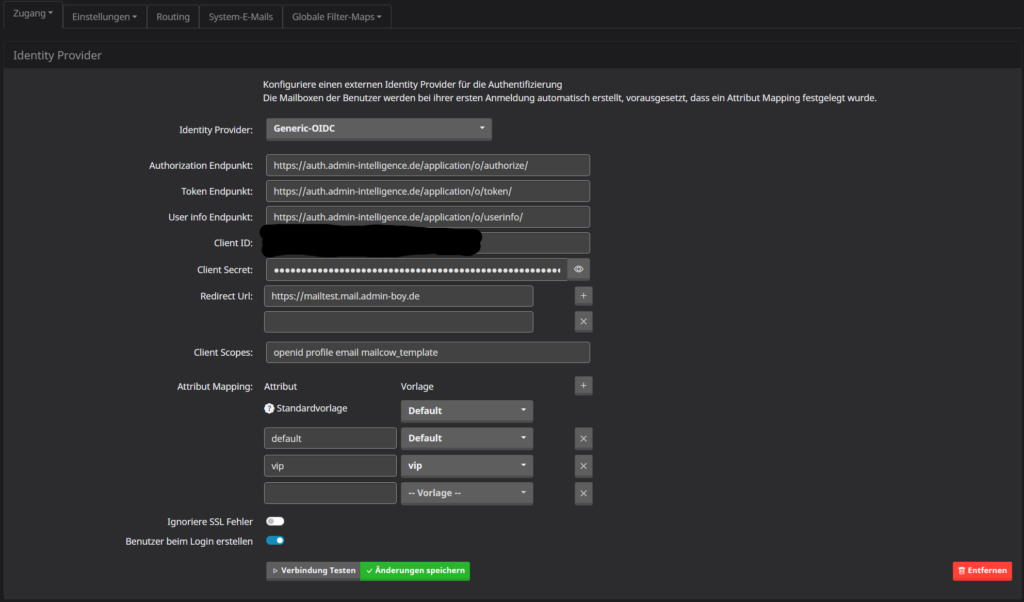
Task: Click into the Client Scopes field
Action: pyautogui.click(x=428, y=352)
